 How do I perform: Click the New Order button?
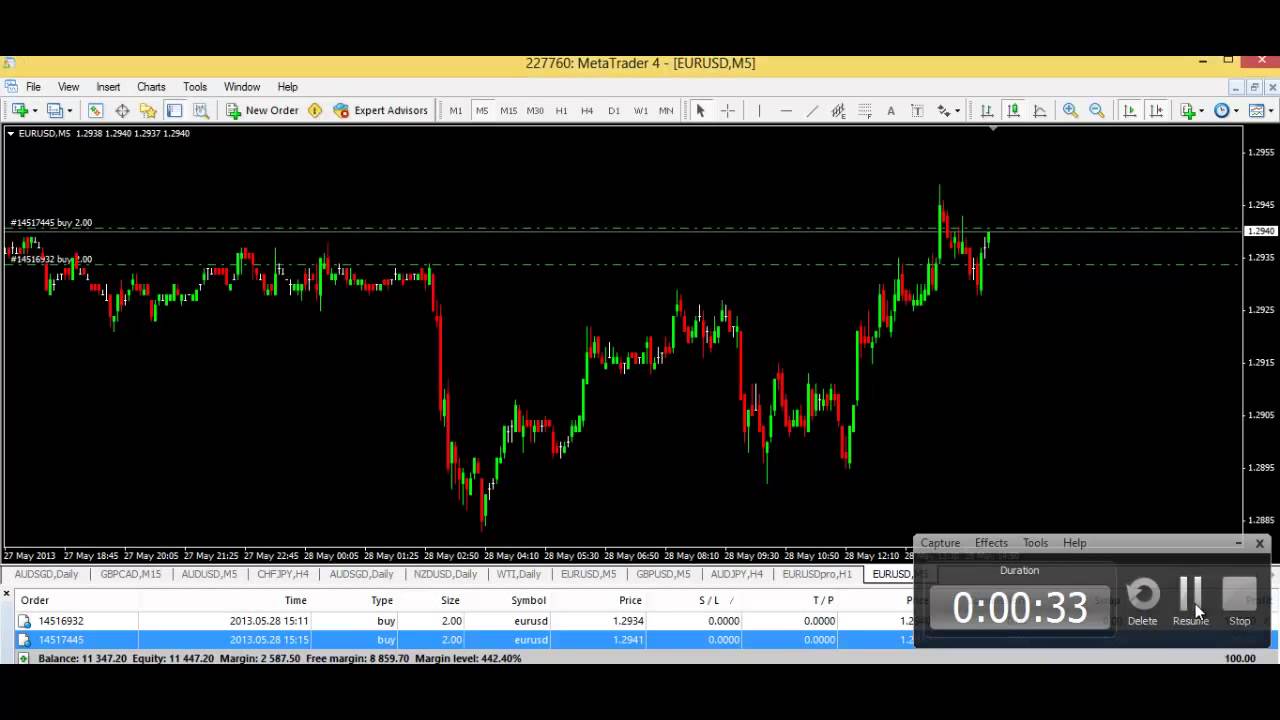pyautogui.click(x=262, y=110)
